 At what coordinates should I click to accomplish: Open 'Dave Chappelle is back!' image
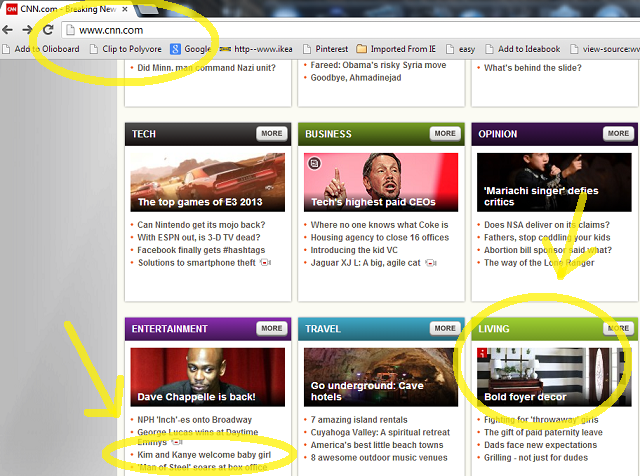pos(208,377)
